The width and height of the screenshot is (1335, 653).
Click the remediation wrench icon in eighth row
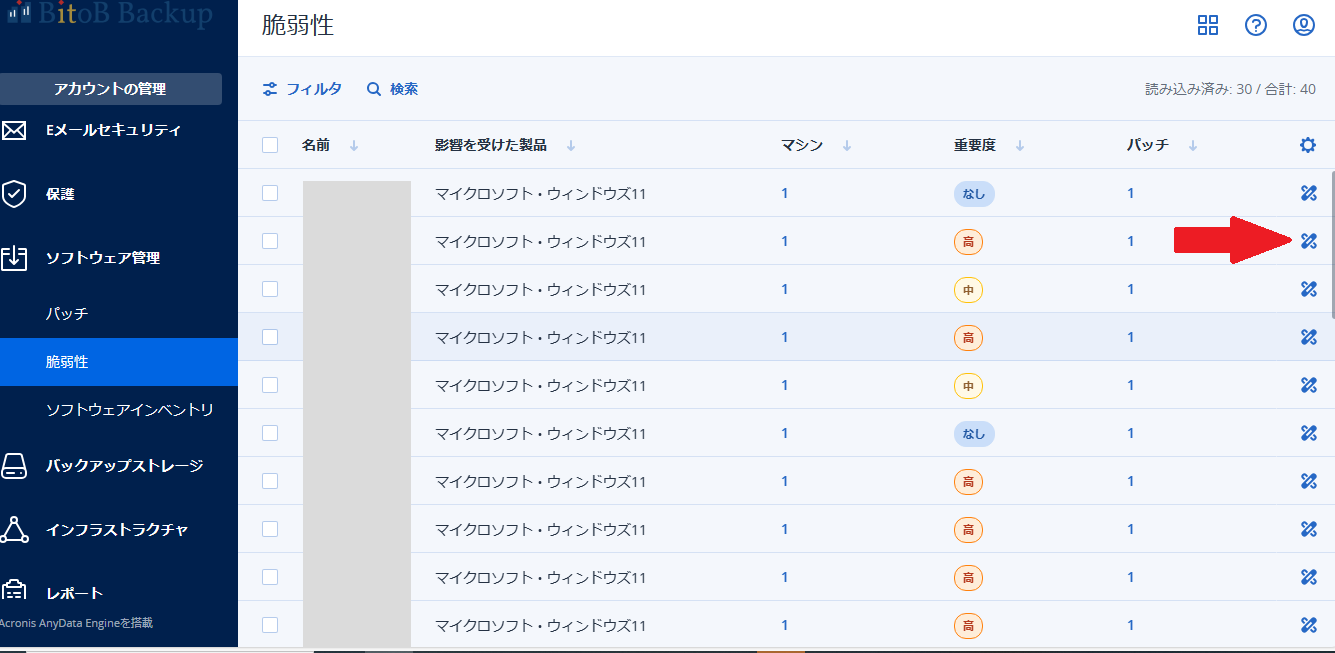click(x=1308, y=529)
